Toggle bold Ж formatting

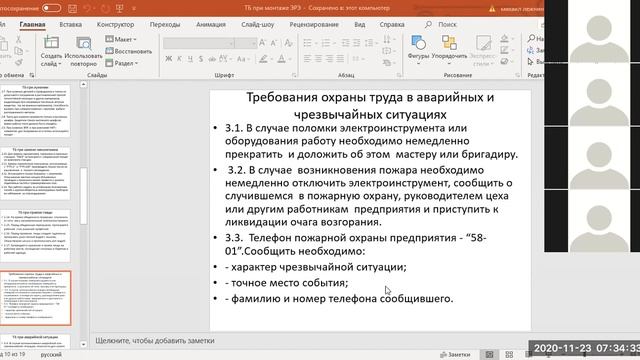click(169, 59)
